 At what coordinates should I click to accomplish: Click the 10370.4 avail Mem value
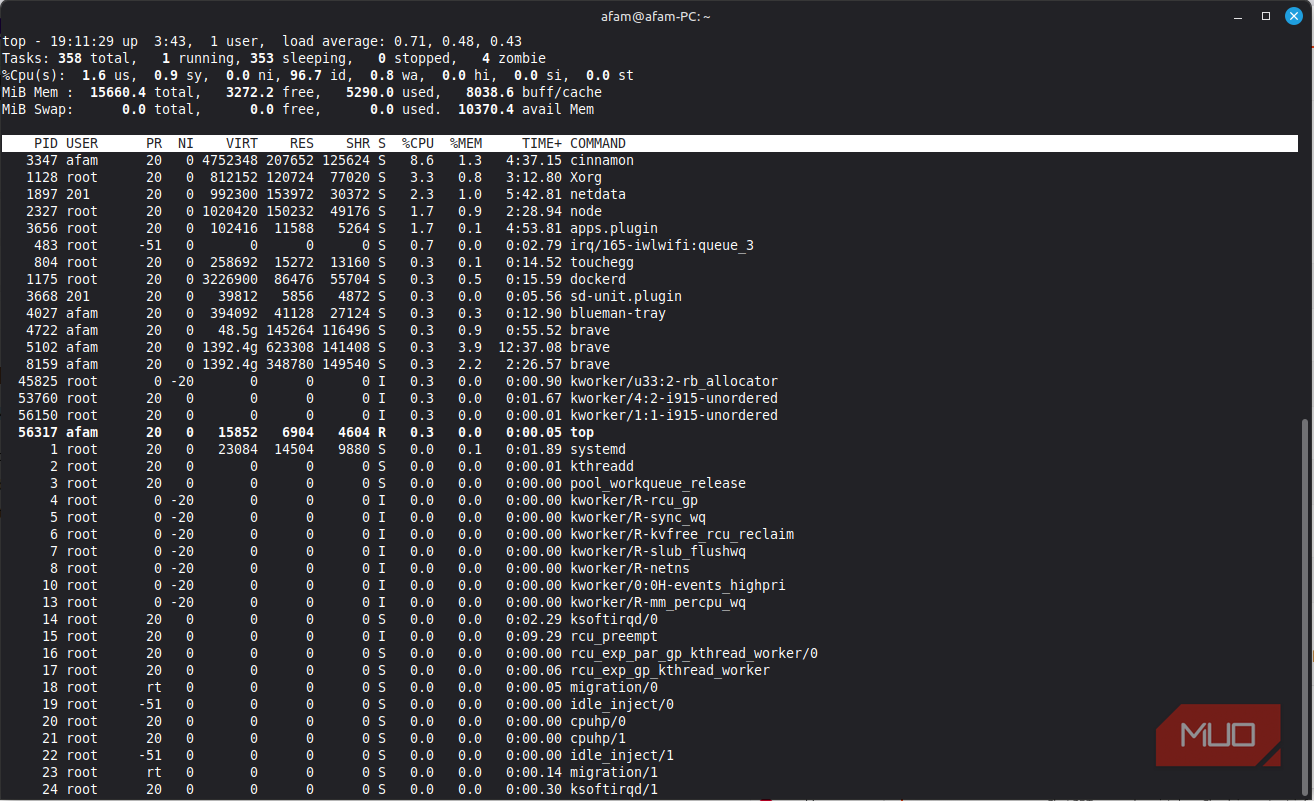coord(486,109)
